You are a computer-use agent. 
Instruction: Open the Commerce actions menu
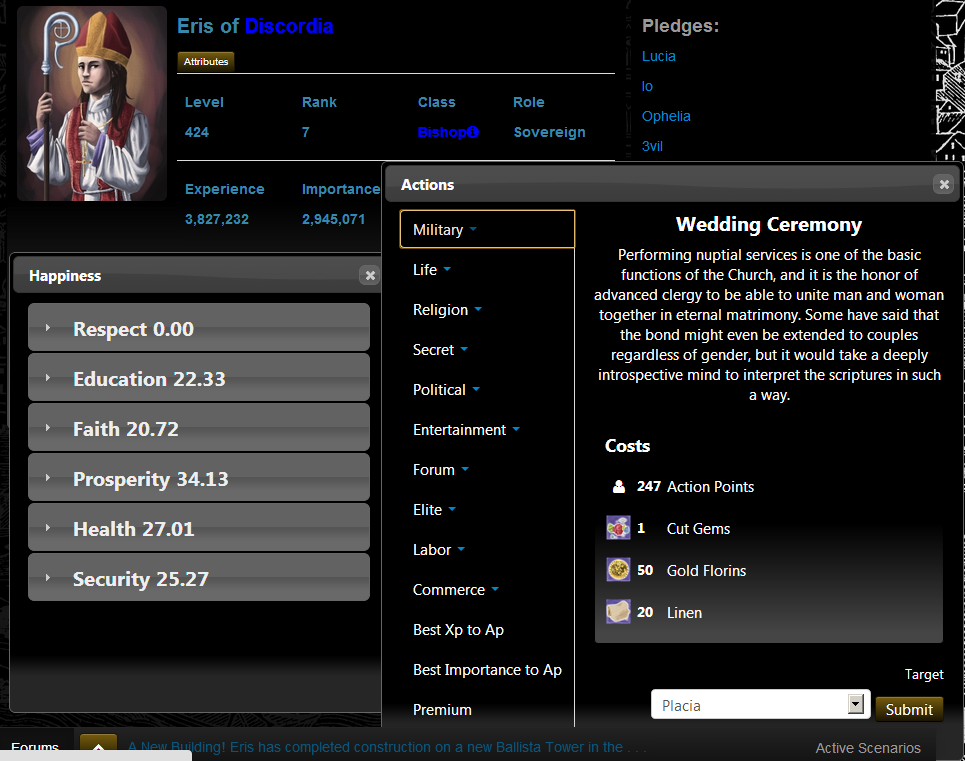[455, 589]
